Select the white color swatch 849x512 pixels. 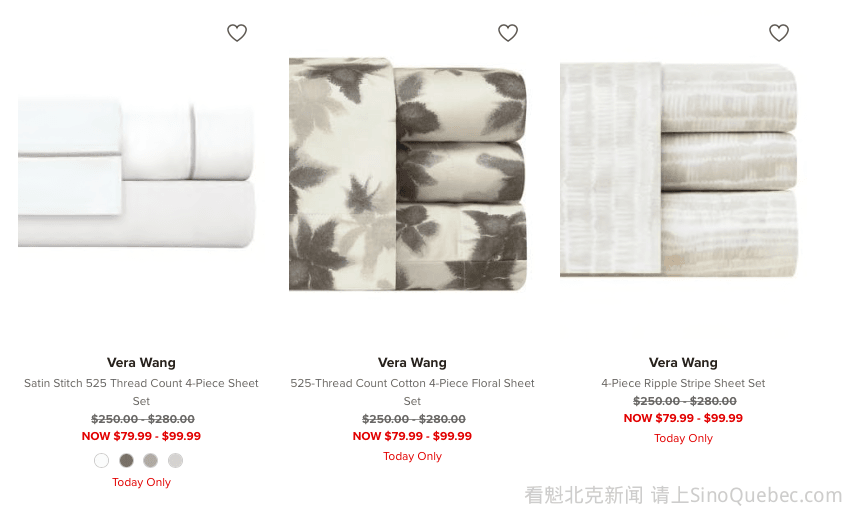coord(101,461)
